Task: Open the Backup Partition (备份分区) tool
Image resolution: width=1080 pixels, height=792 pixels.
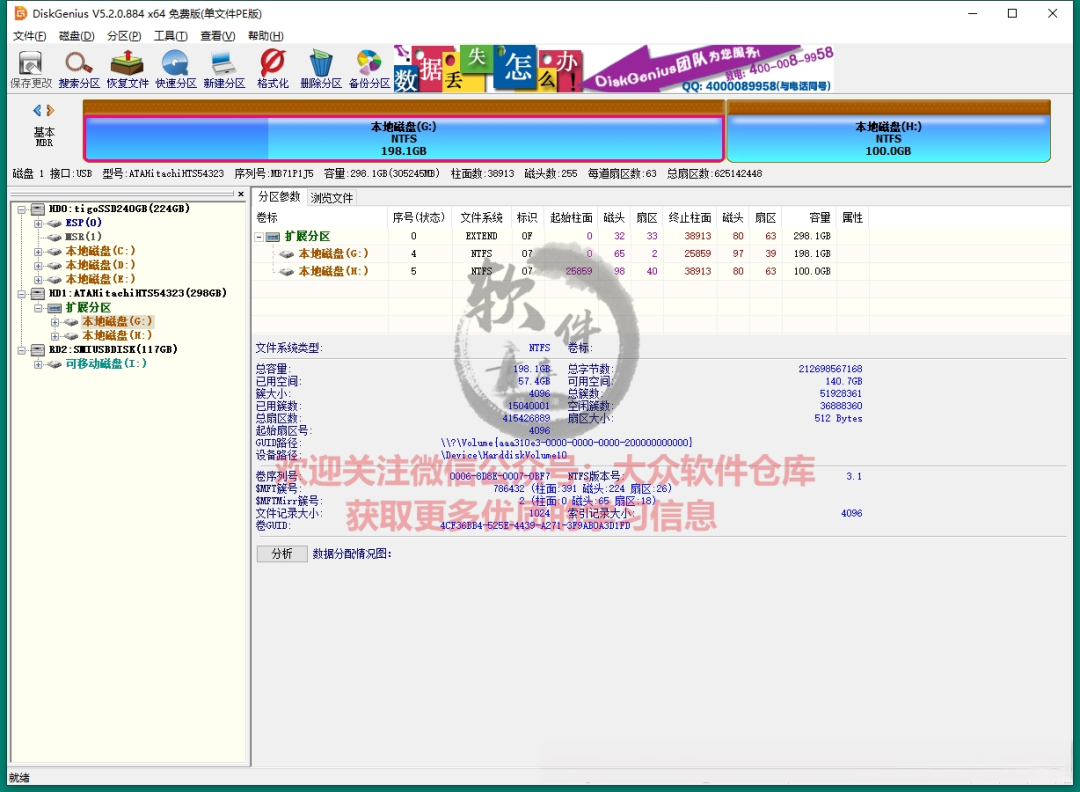Action: [369, 70]
